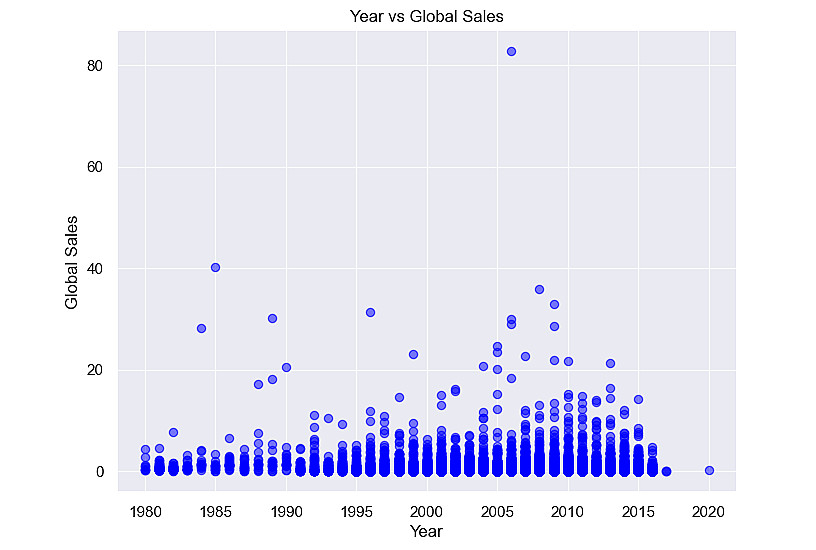Image resolution: width=816 pixels, height=550 pixels.
Task: Click the 2015 x-axis tick label
Action: point(638,512)
